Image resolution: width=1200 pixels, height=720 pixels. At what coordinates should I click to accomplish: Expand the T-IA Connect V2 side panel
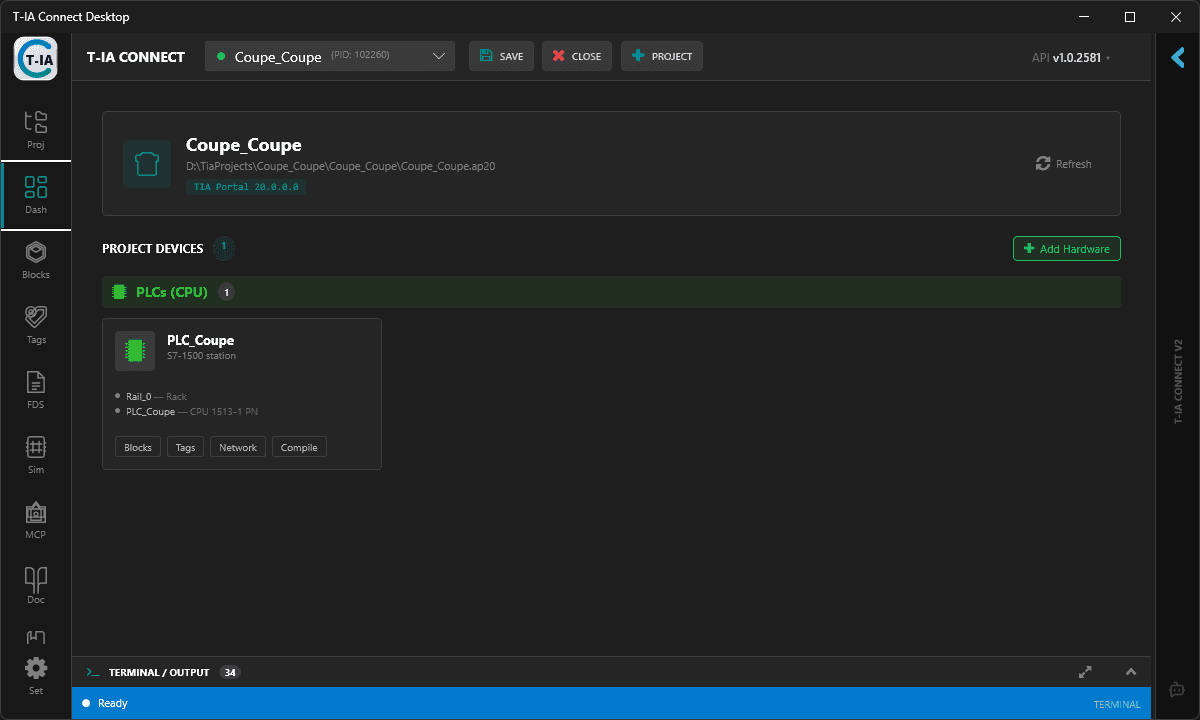coord(1177,57)
